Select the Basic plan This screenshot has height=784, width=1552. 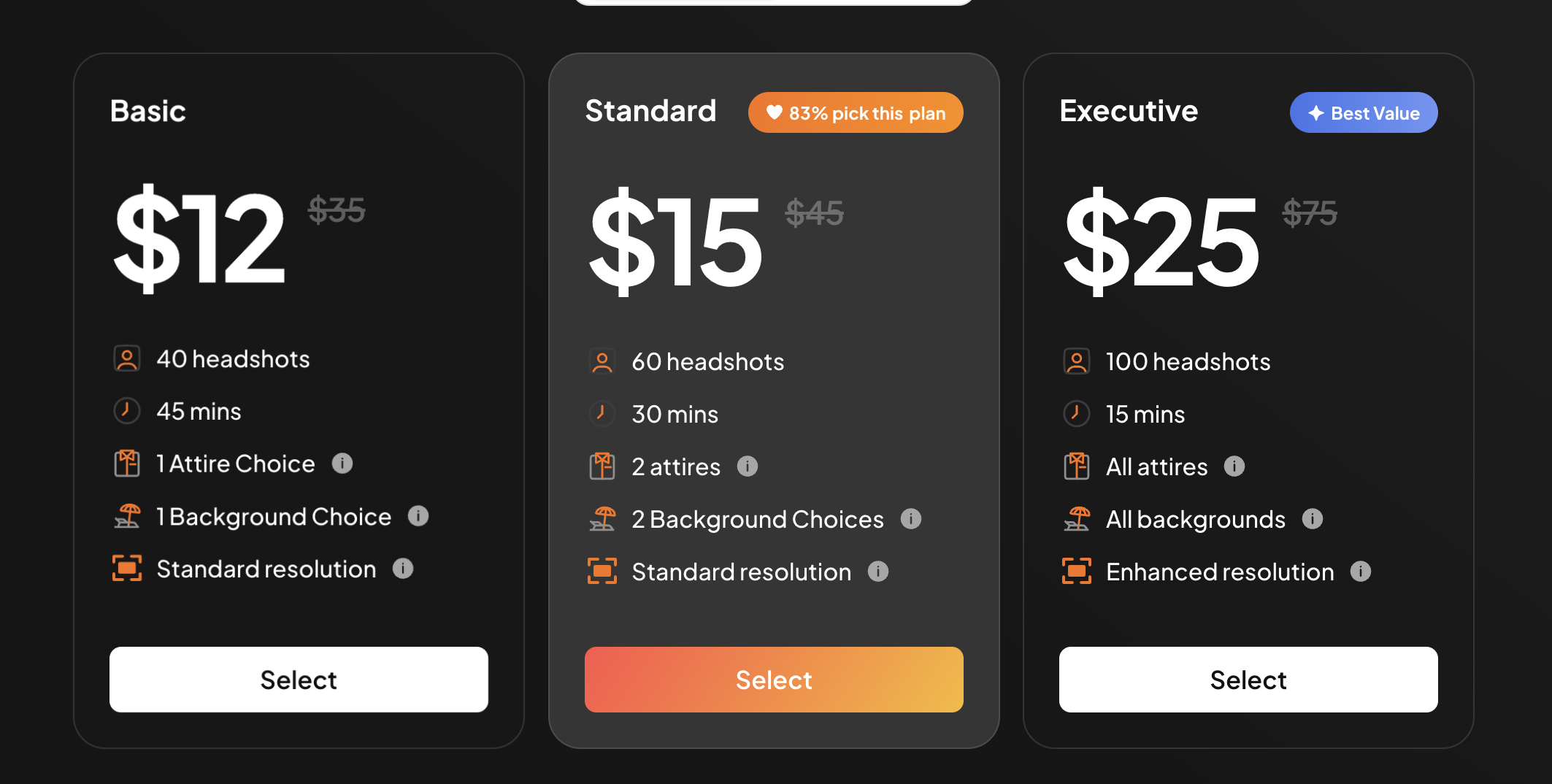coord(298,680)
